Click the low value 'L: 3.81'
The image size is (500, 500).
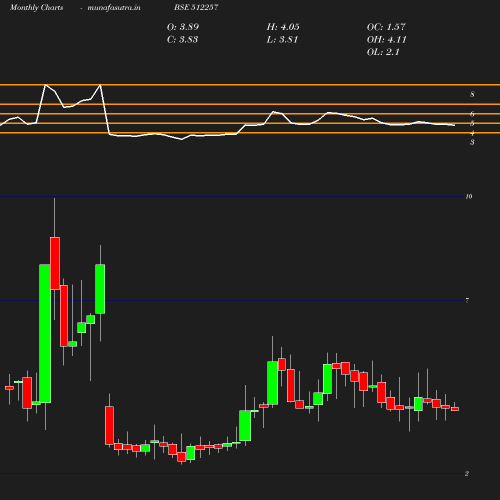tap(282, 40)
